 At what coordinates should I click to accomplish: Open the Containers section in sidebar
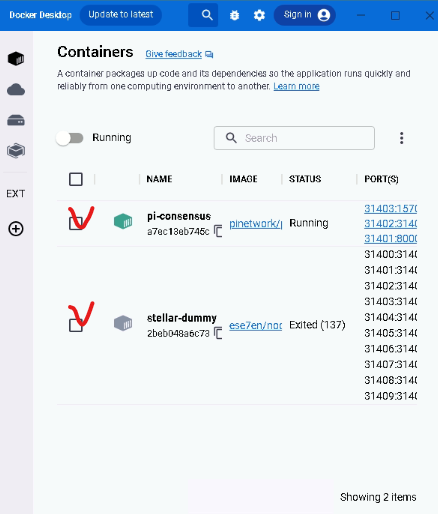pyautogui.click(x=16, y=59)
